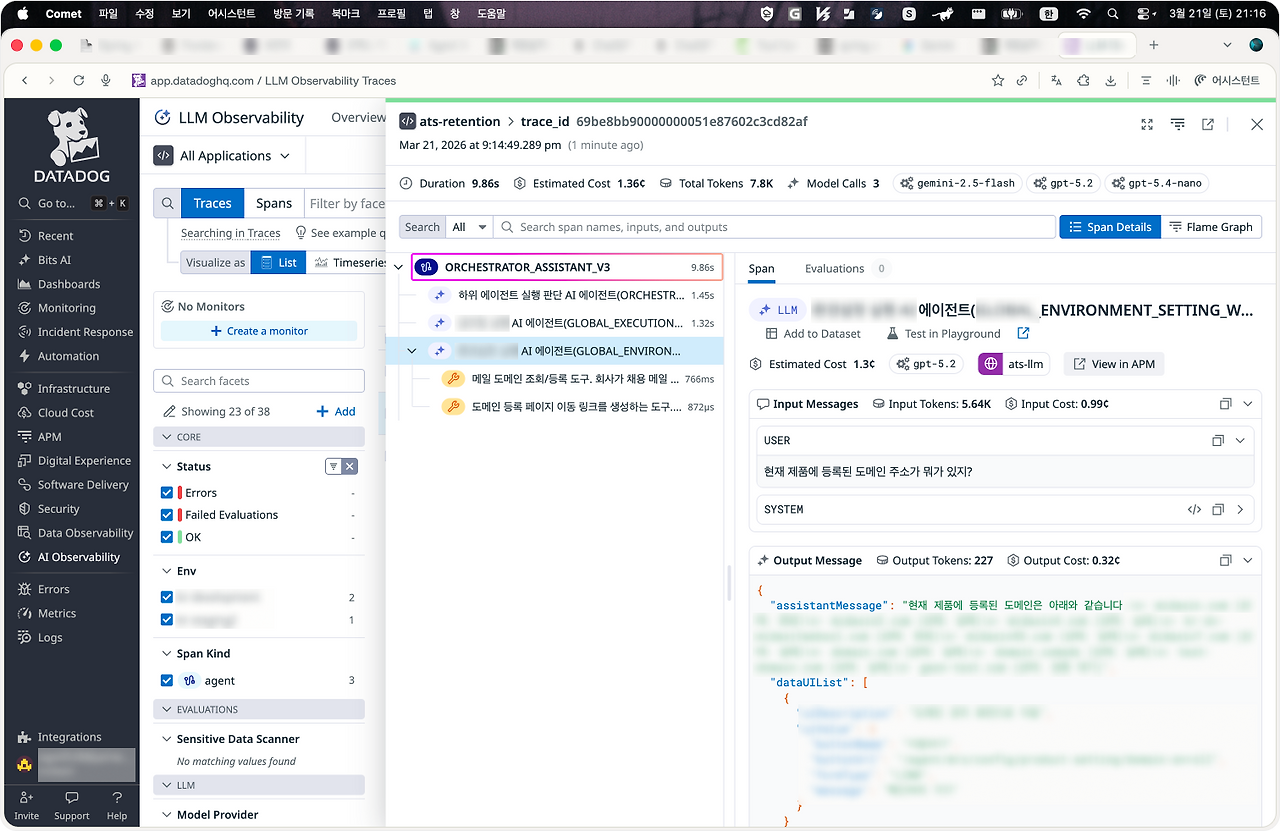The height and width of the screenshot is (831, 1280).
Task: Open APM in the left sidebar
Action: pyautogui.click(x=50, y=436)
